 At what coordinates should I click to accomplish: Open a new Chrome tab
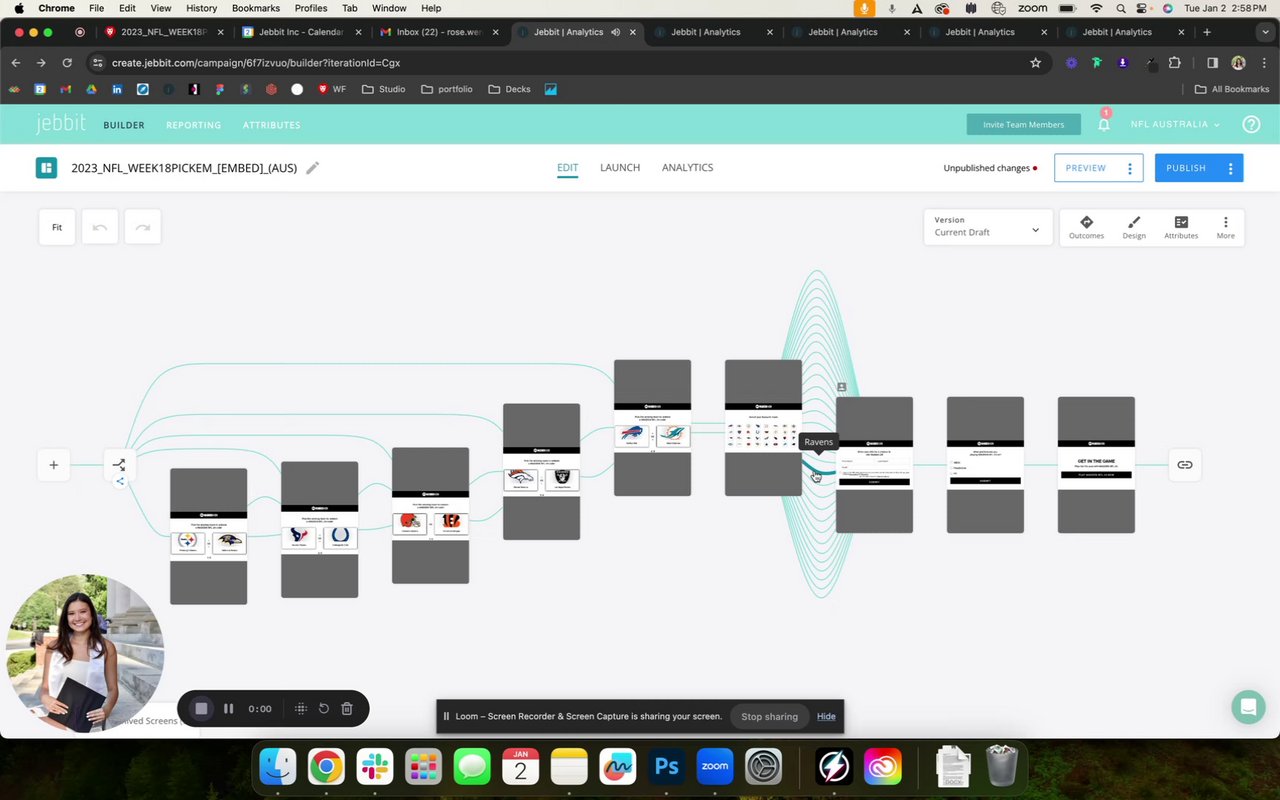pyautogui.click(x=1207, y=32)
